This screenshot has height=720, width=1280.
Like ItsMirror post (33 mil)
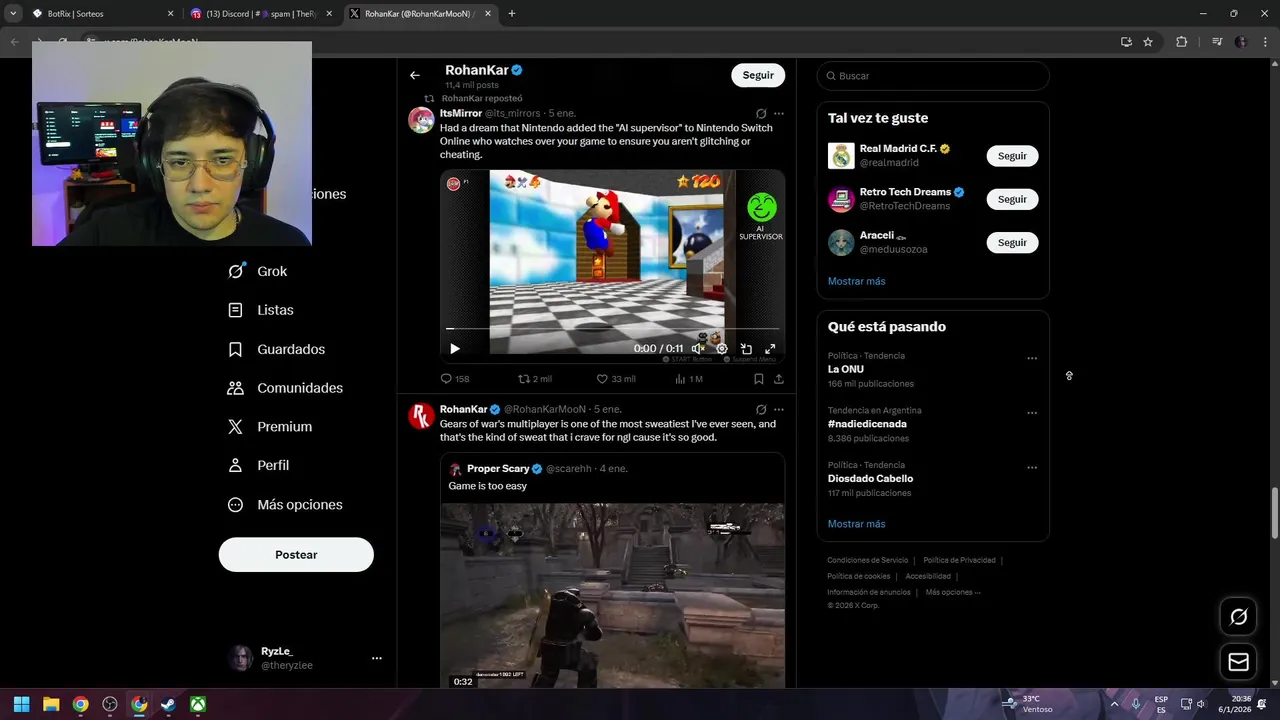click(616, 379)
